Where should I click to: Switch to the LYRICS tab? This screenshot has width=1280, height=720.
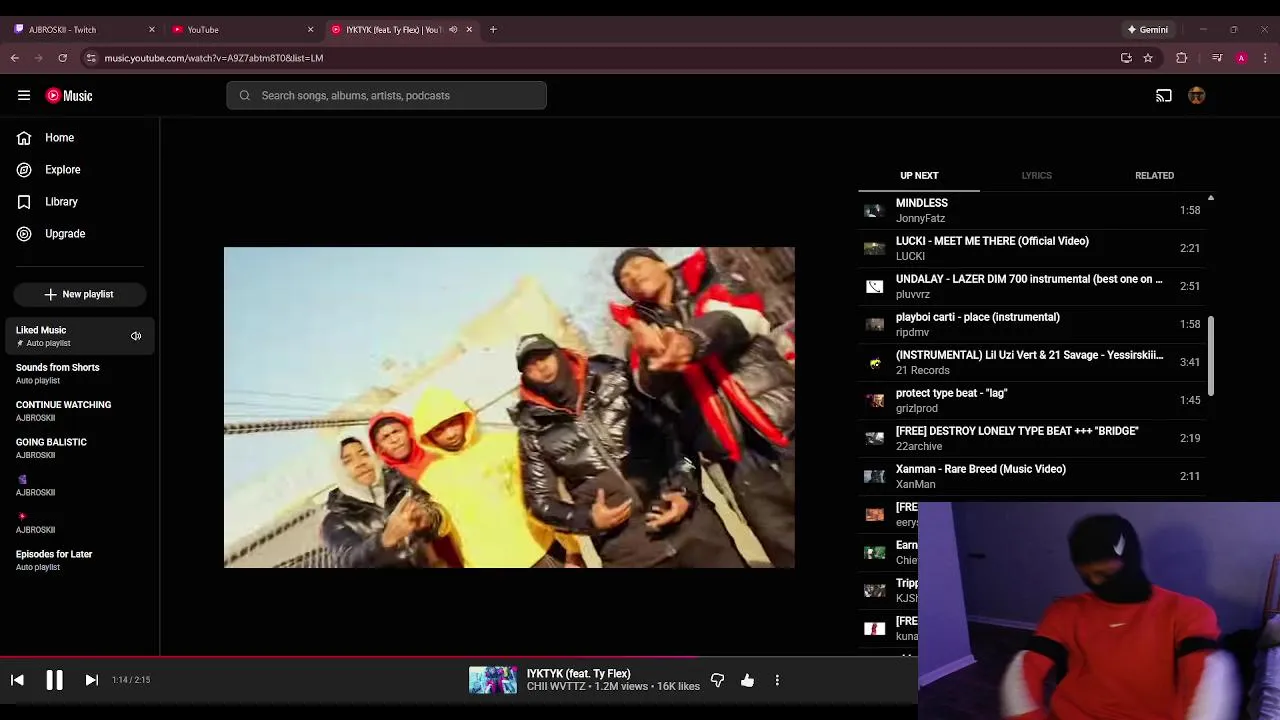[x=1036, y=176]
